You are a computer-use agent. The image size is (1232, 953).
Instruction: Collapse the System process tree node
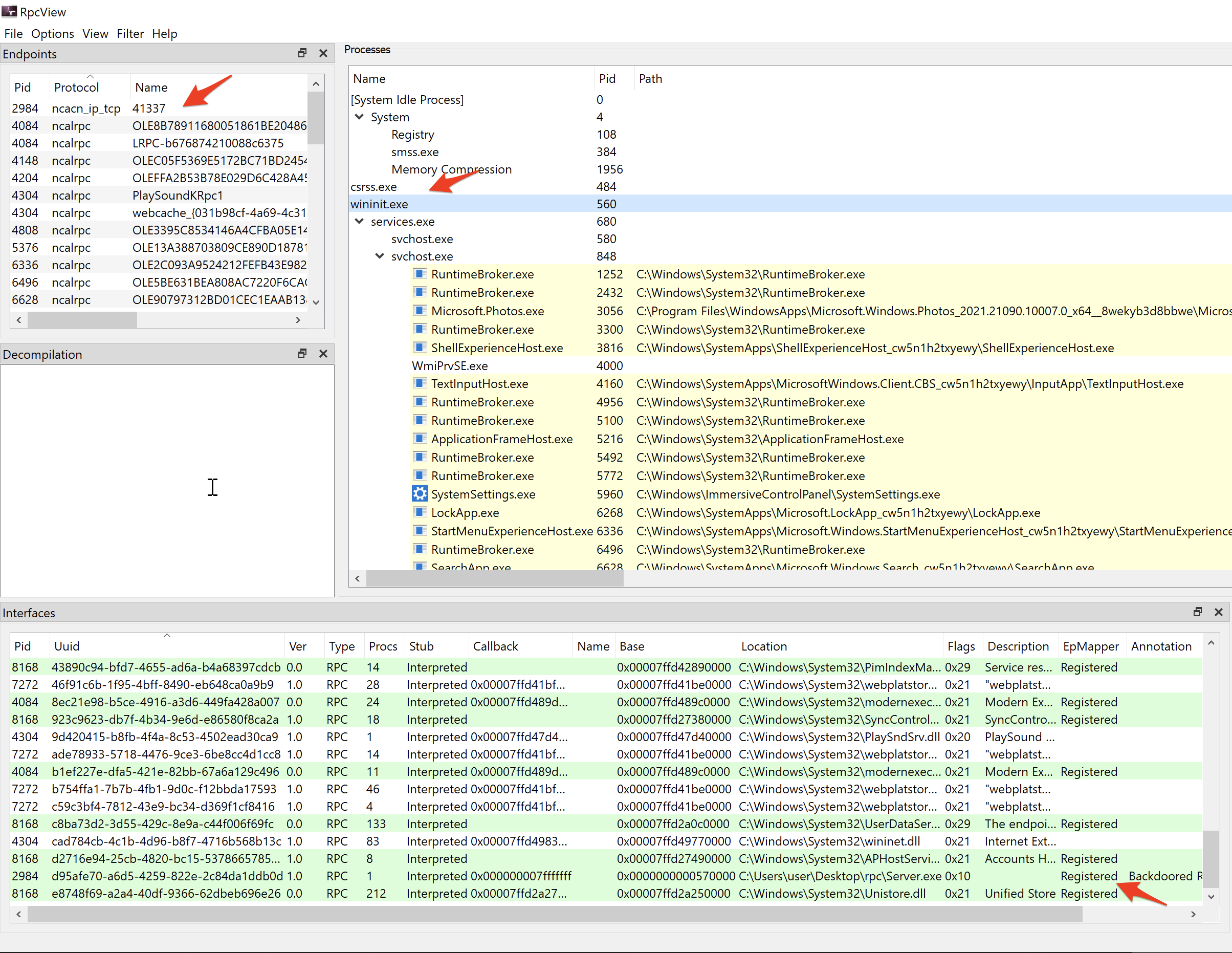pyautogui.click(x=359, y=117)
